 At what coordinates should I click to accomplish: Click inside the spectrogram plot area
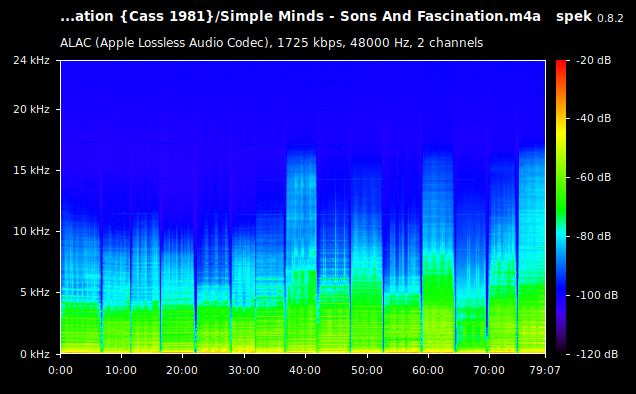[303, 207]
